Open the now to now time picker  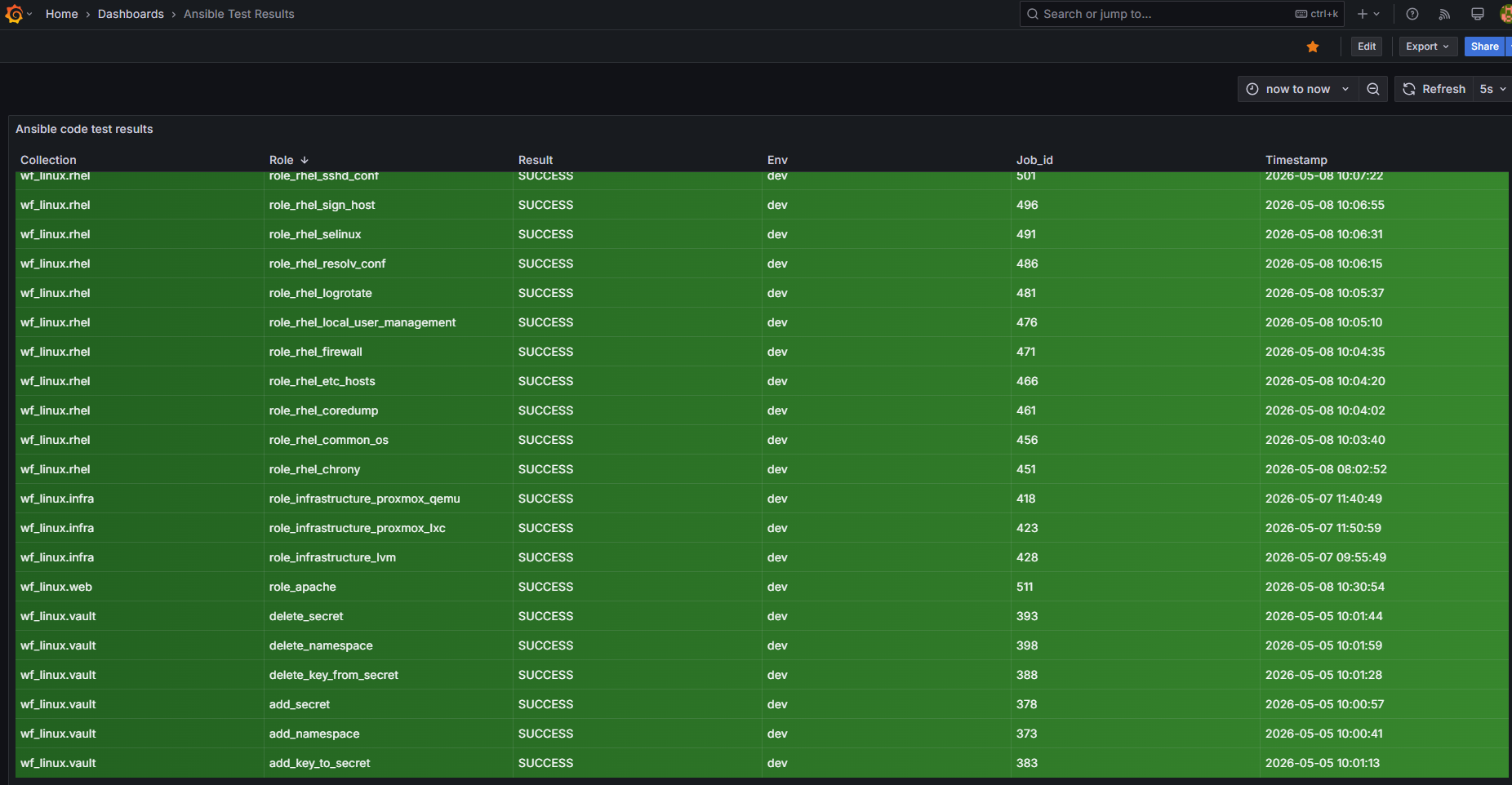pyautogui.click(x=1298, y=89)
